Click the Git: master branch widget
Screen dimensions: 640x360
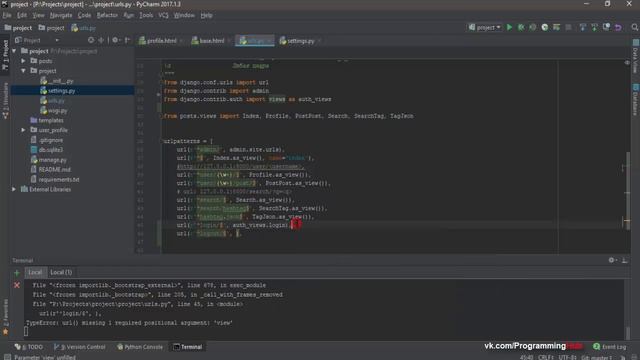[x=597, y=357]
